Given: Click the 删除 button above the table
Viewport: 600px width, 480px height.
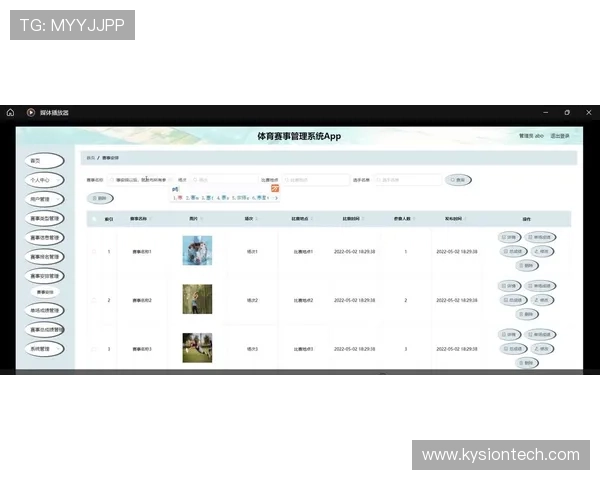Looking at the screenshot, I should tap(99, 198).
